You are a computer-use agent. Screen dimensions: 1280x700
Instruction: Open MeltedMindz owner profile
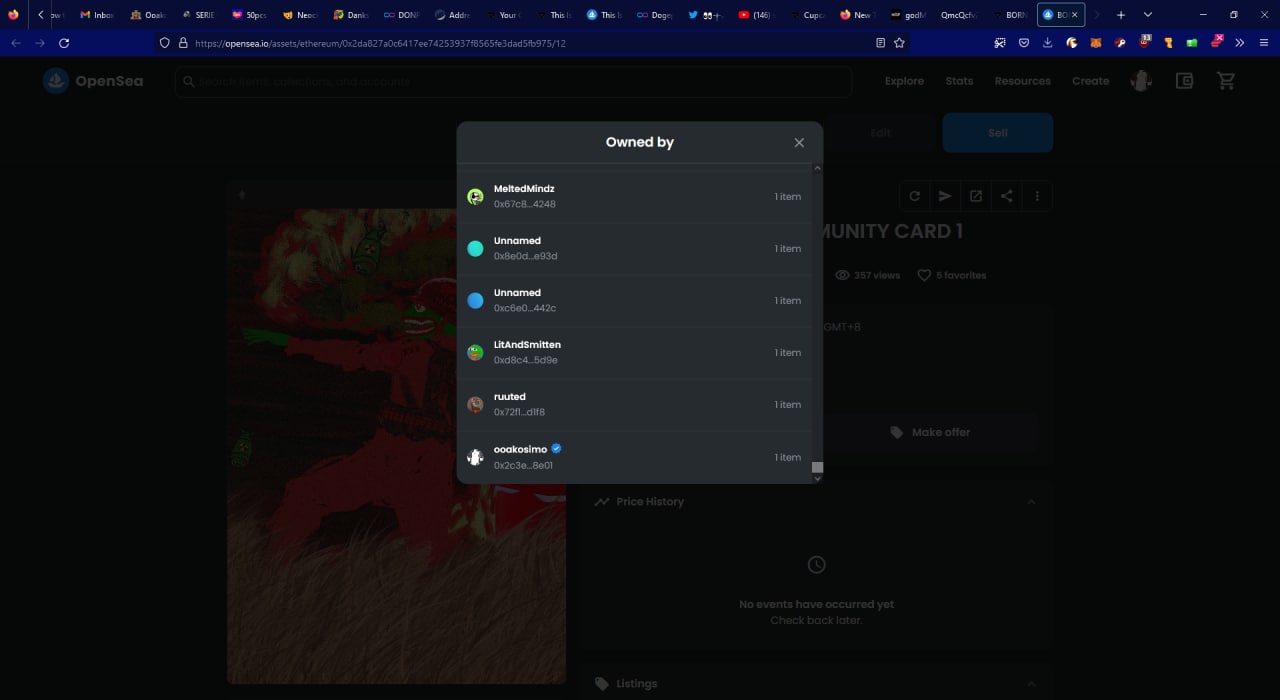point(524,189)
